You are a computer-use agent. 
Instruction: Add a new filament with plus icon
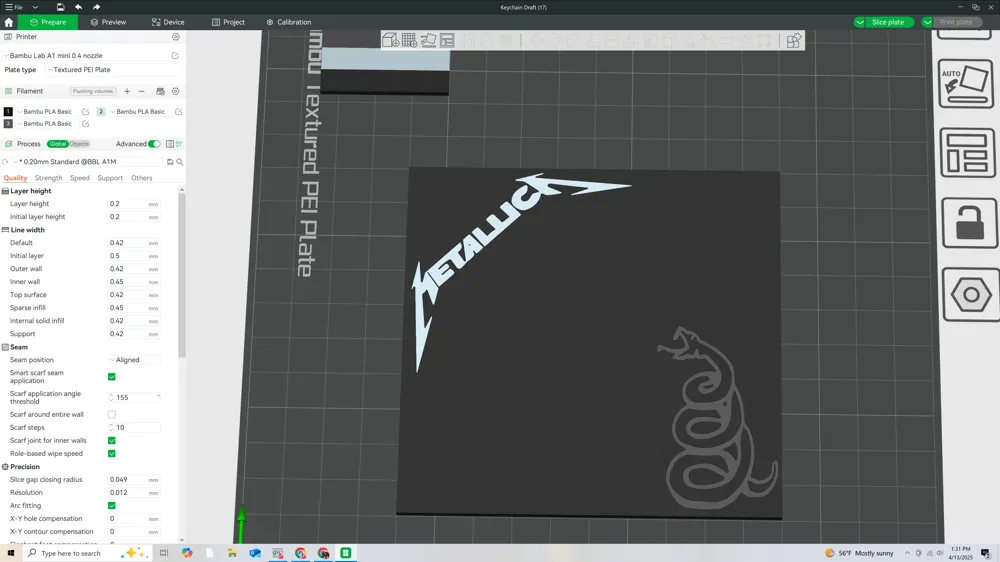coord(127,91)
